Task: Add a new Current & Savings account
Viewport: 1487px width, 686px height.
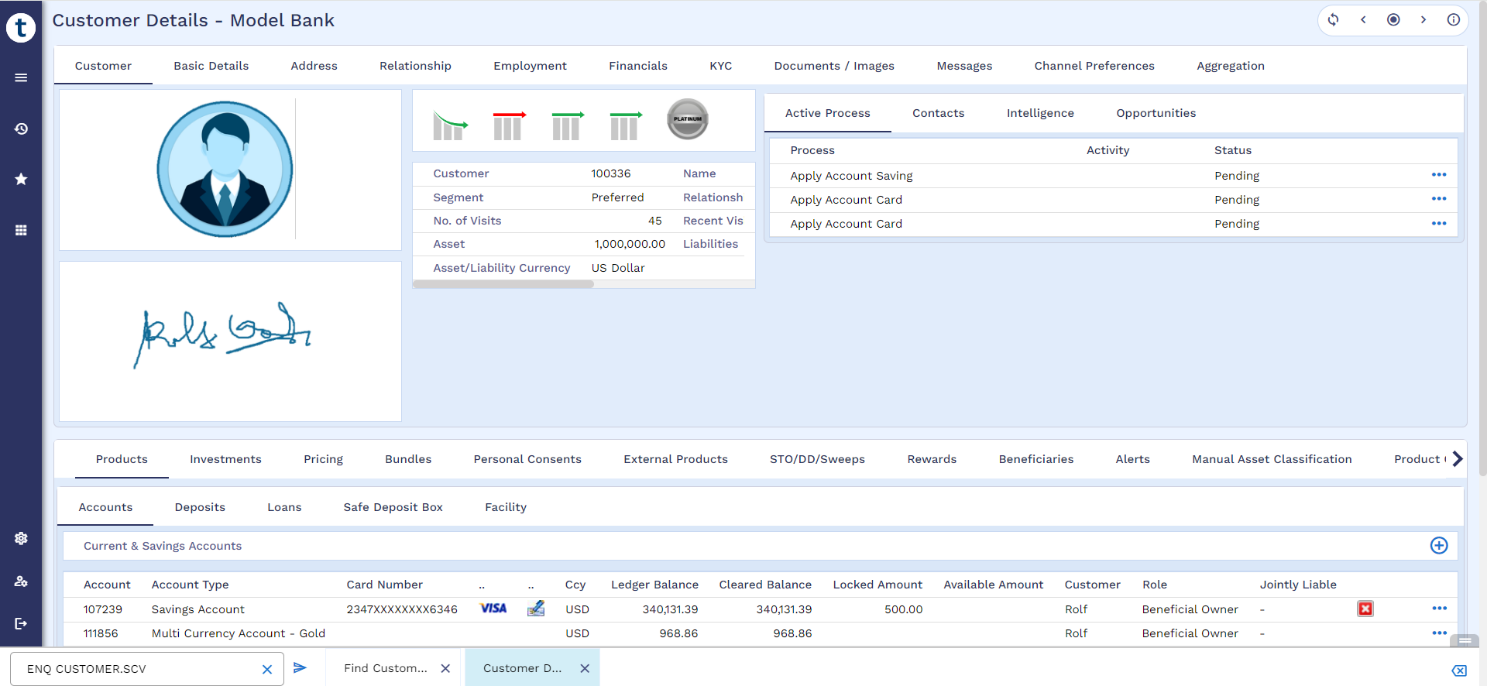Action: pos(1438,546)
